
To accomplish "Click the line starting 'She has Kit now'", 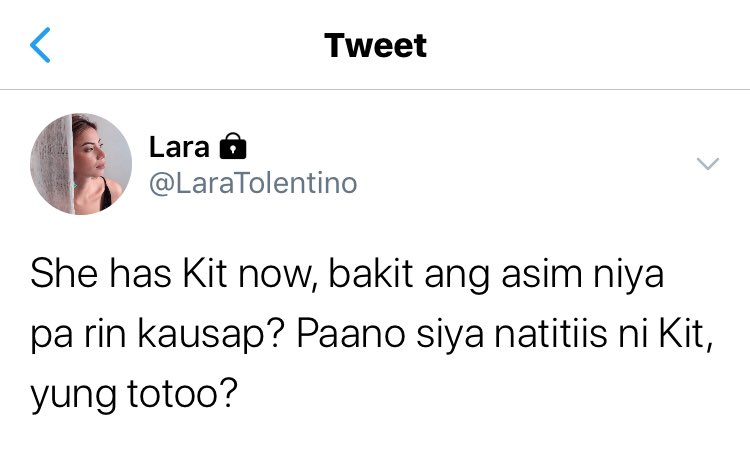I will (x=347, y=274).
